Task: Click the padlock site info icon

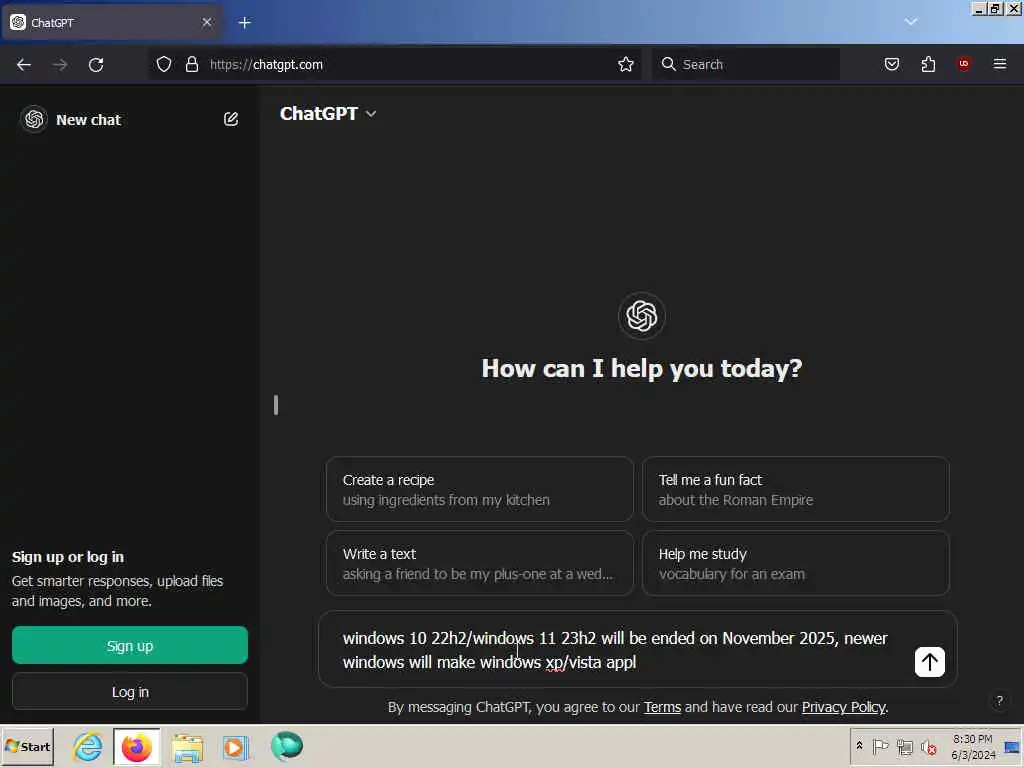Action: coord(192,64)
